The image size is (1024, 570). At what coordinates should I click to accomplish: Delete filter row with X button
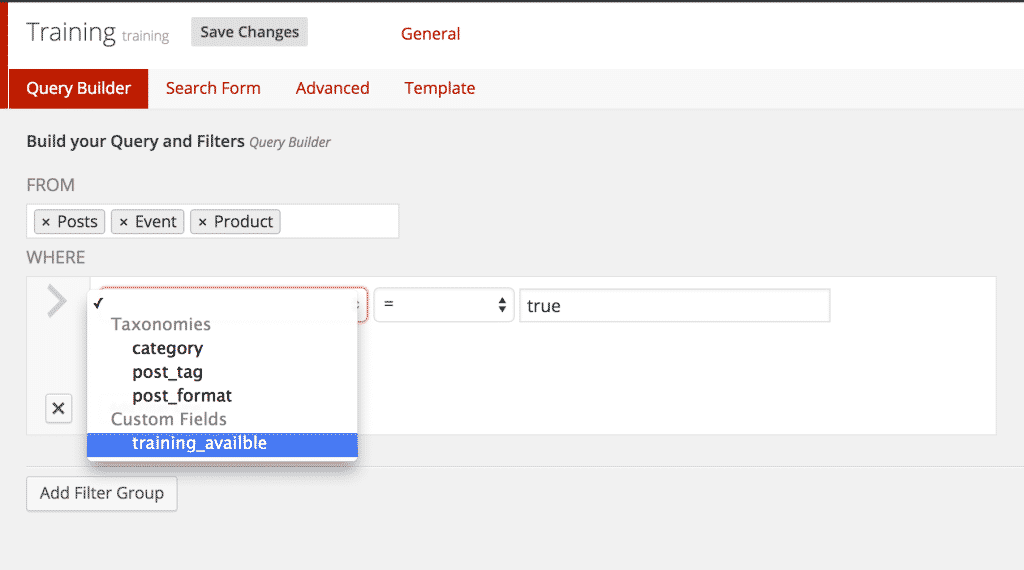(x=58, y=409)
